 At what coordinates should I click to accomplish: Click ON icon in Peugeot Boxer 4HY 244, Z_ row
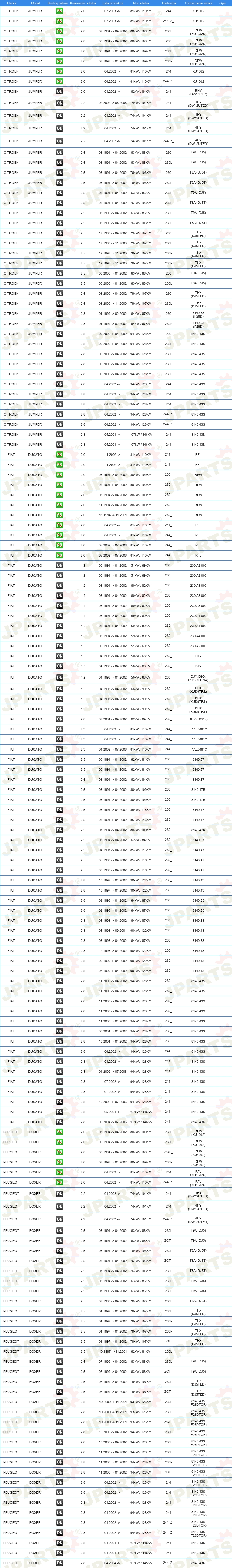click(x=60, y=1219)
